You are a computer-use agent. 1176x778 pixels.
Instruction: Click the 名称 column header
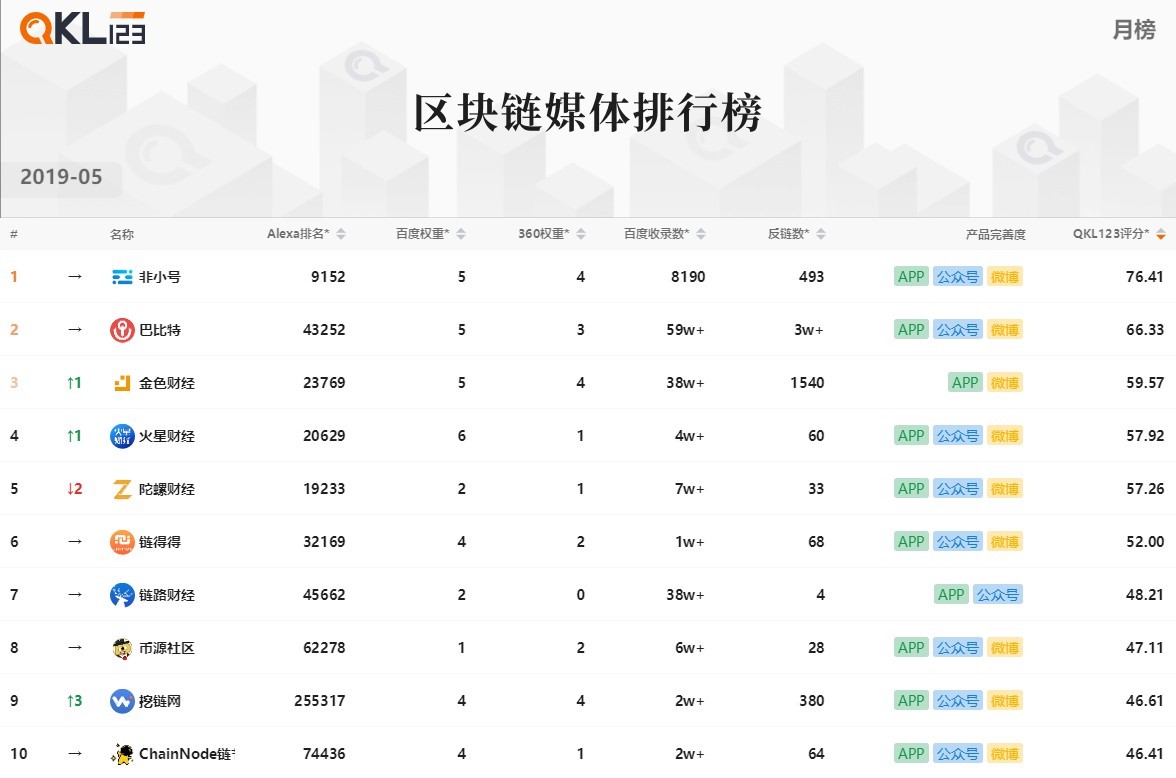(122, 234)
